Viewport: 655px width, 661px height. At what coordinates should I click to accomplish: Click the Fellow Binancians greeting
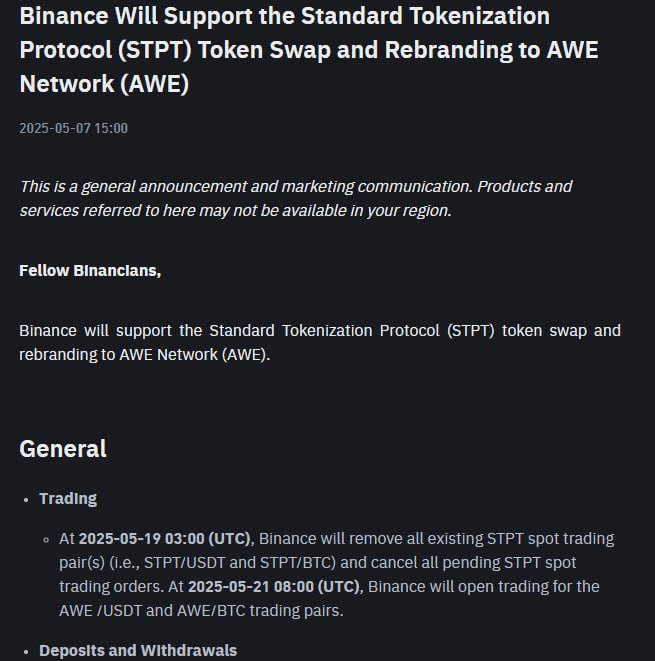pos(90,271)
